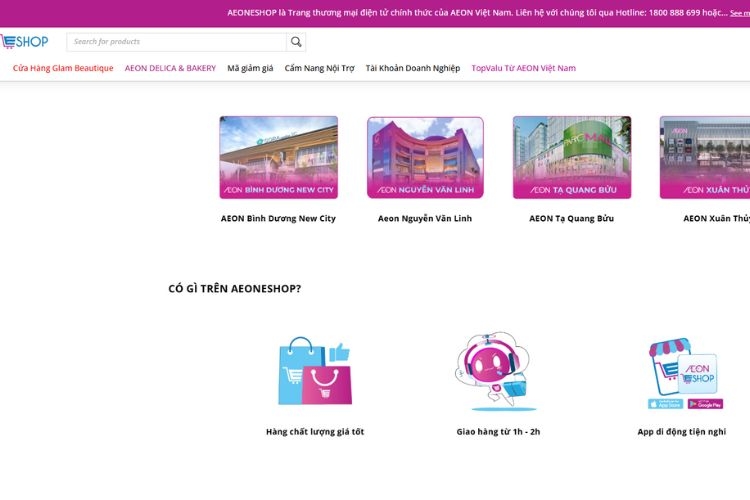Image resolution: width=750 pixels, height=500 pixels.
Task: Click Giao hàng từ 1h - 2h text
Action: pyautogui.click(x=498, y=432)
